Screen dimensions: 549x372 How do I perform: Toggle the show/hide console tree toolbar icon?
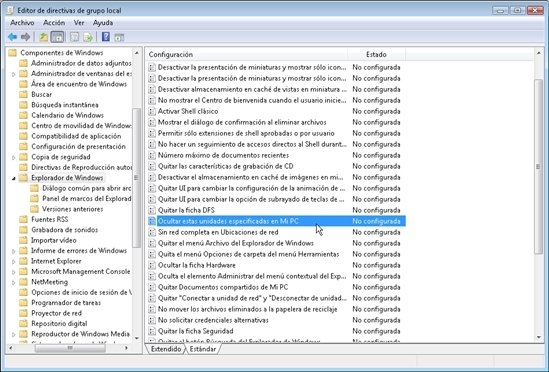[57, 37]
